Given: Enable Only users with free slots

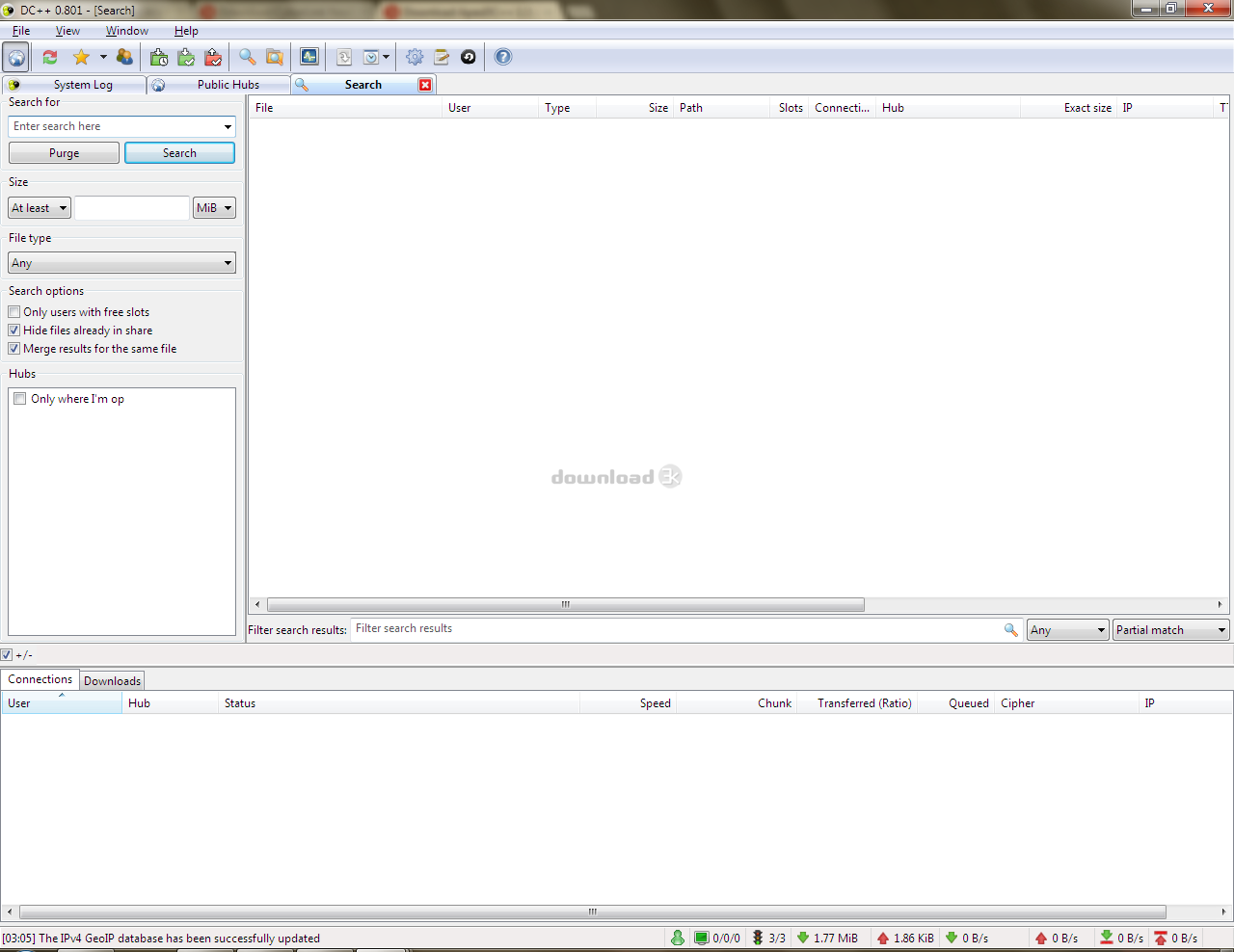Looking at the screenshot, I should [14, 312].
